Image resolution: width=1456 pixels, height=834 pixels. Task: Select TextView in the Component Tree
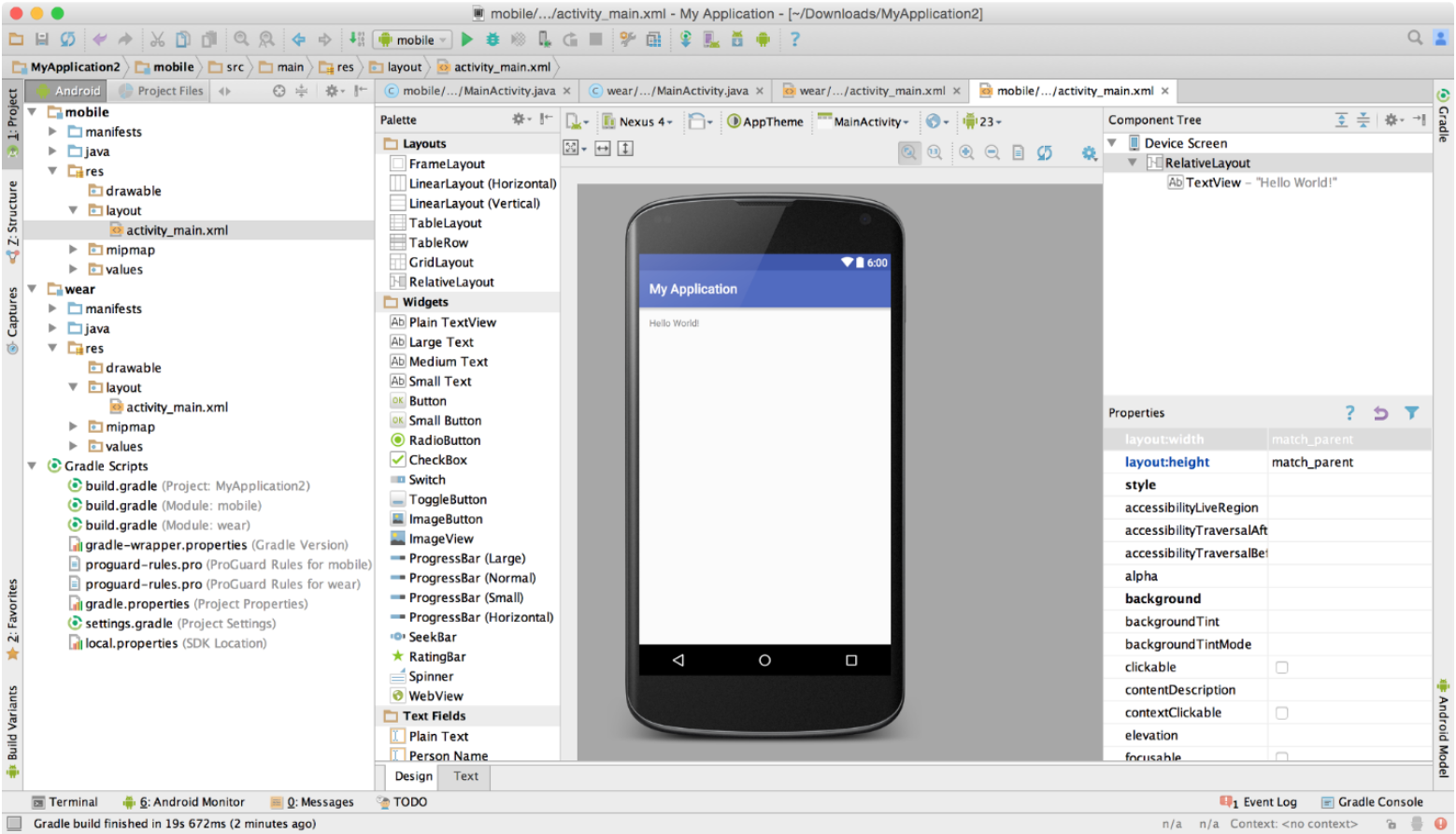[1213, 182]
